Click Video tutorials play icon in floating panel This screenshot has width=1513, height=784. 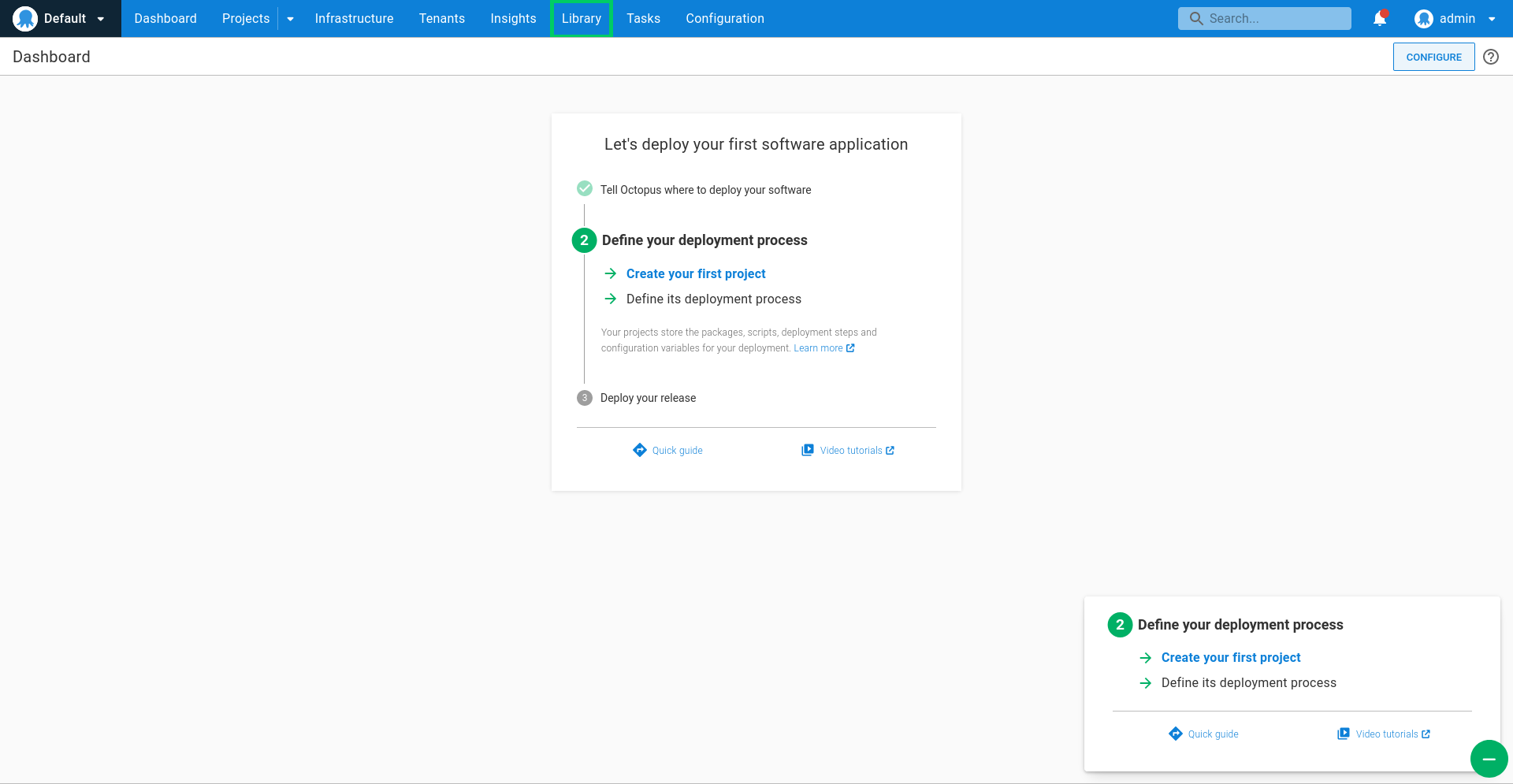(x=1344, y=734)
